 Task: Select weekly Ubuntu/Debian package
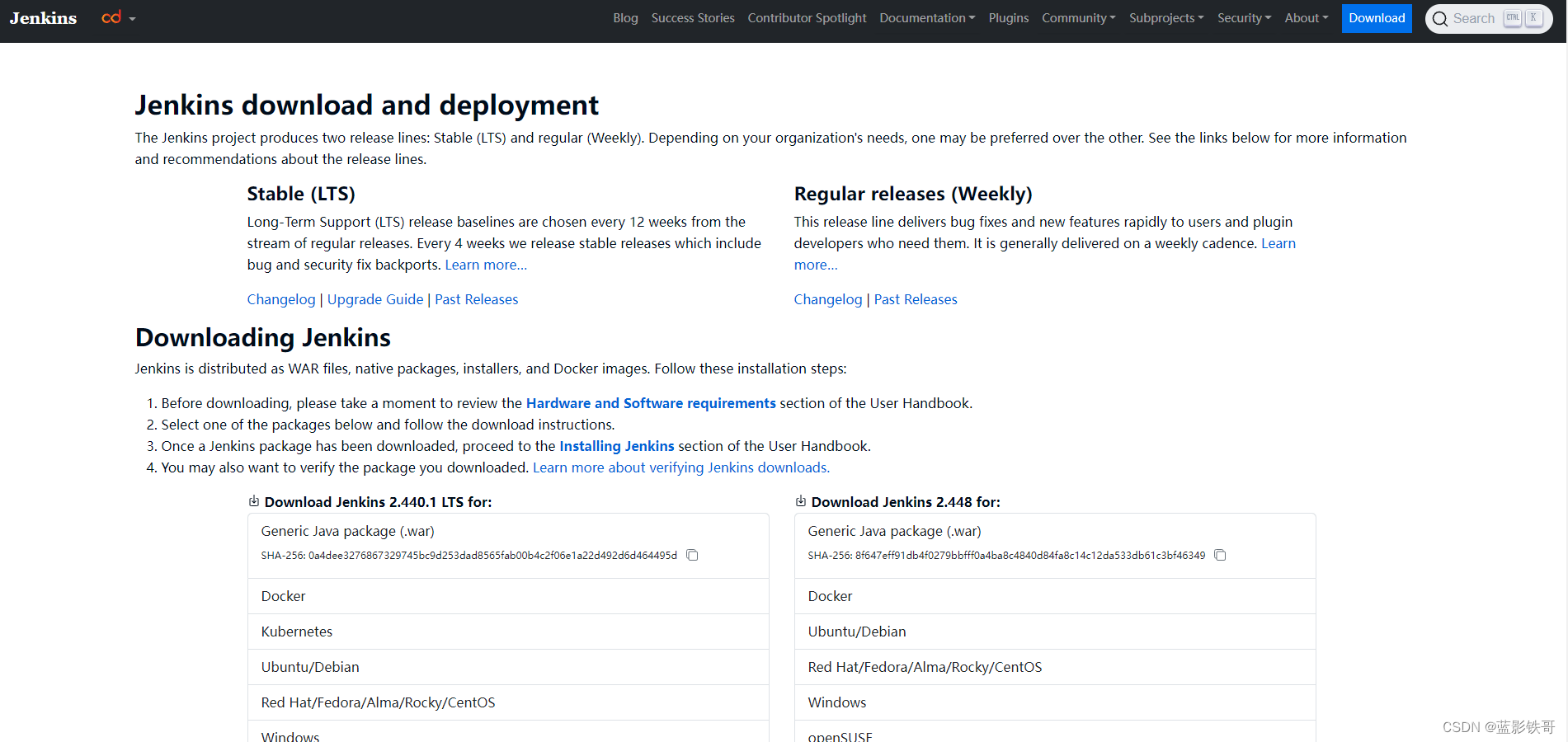[x=1055, y=632]
